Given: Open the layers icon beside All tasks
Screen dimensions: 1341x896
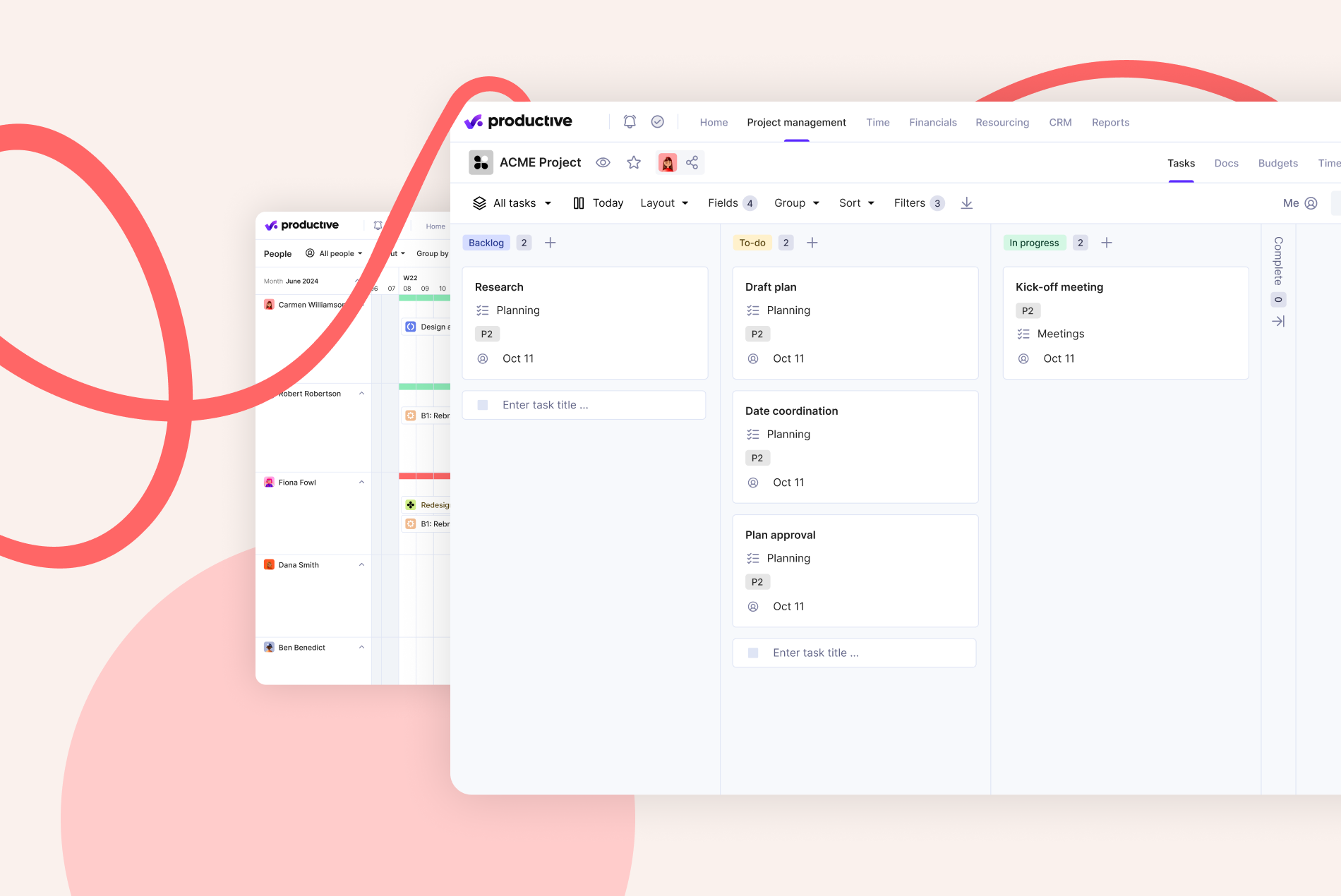Looking at the screenshot, I should coord(481,202).
